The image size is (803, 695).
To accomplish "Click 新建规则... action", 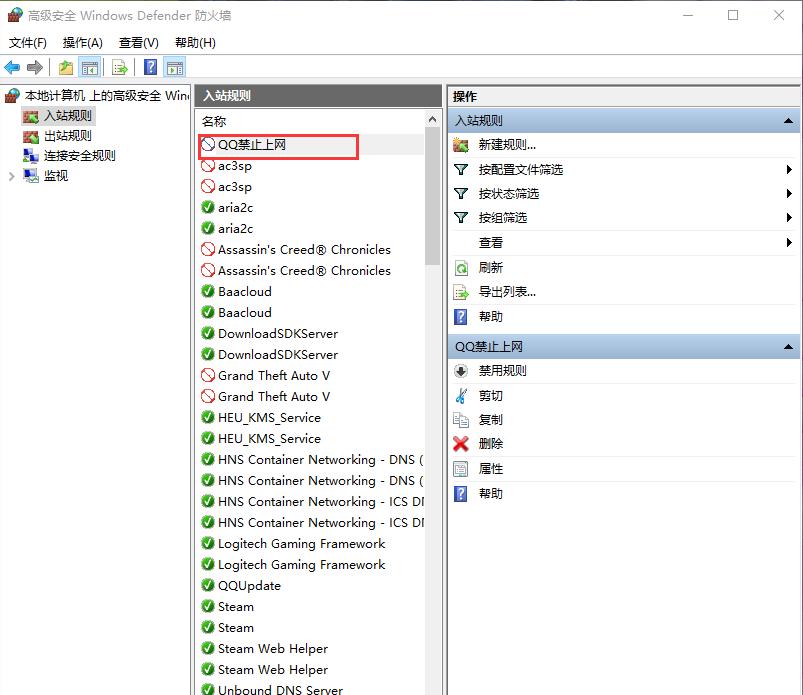I will tap(507, 145).
